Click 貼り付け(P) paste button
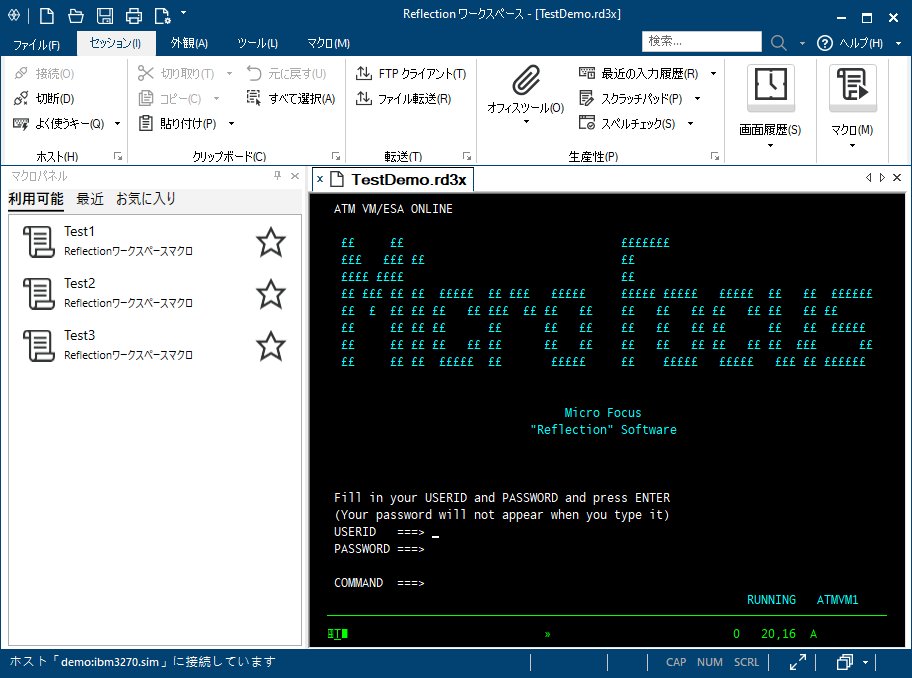 click(177, 123)
